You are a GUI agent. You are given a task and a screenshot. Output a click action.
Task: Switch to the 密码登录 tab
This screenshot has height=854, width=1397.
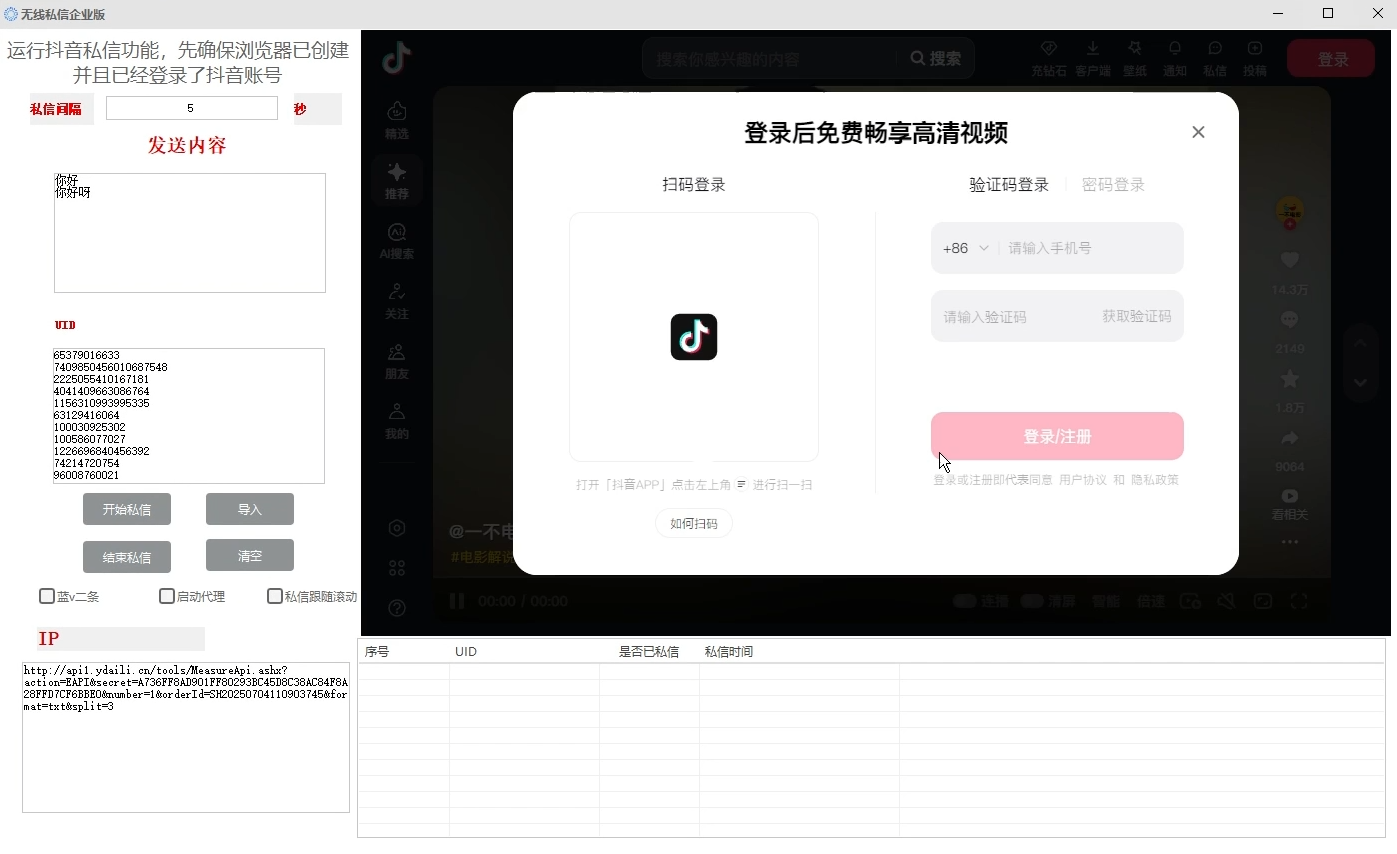coord(1113,184)
